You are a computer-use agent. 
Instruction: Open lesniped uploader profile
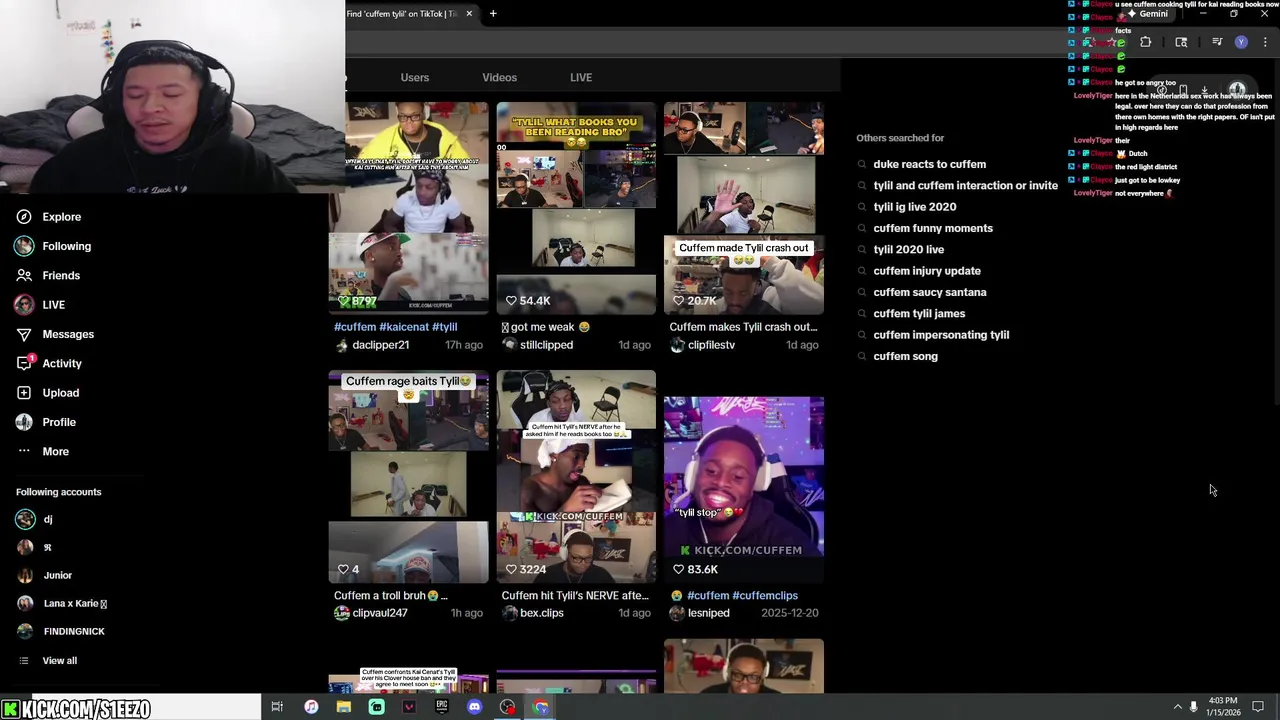coord(709,613)
